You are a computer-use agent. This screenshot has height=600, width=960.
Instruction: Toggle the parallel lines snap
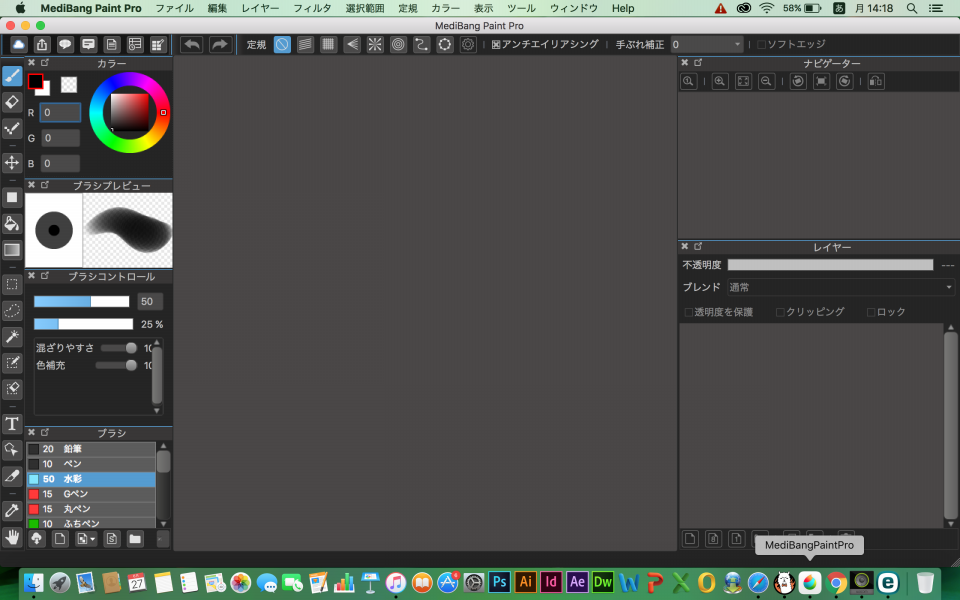tap(305, 44)
